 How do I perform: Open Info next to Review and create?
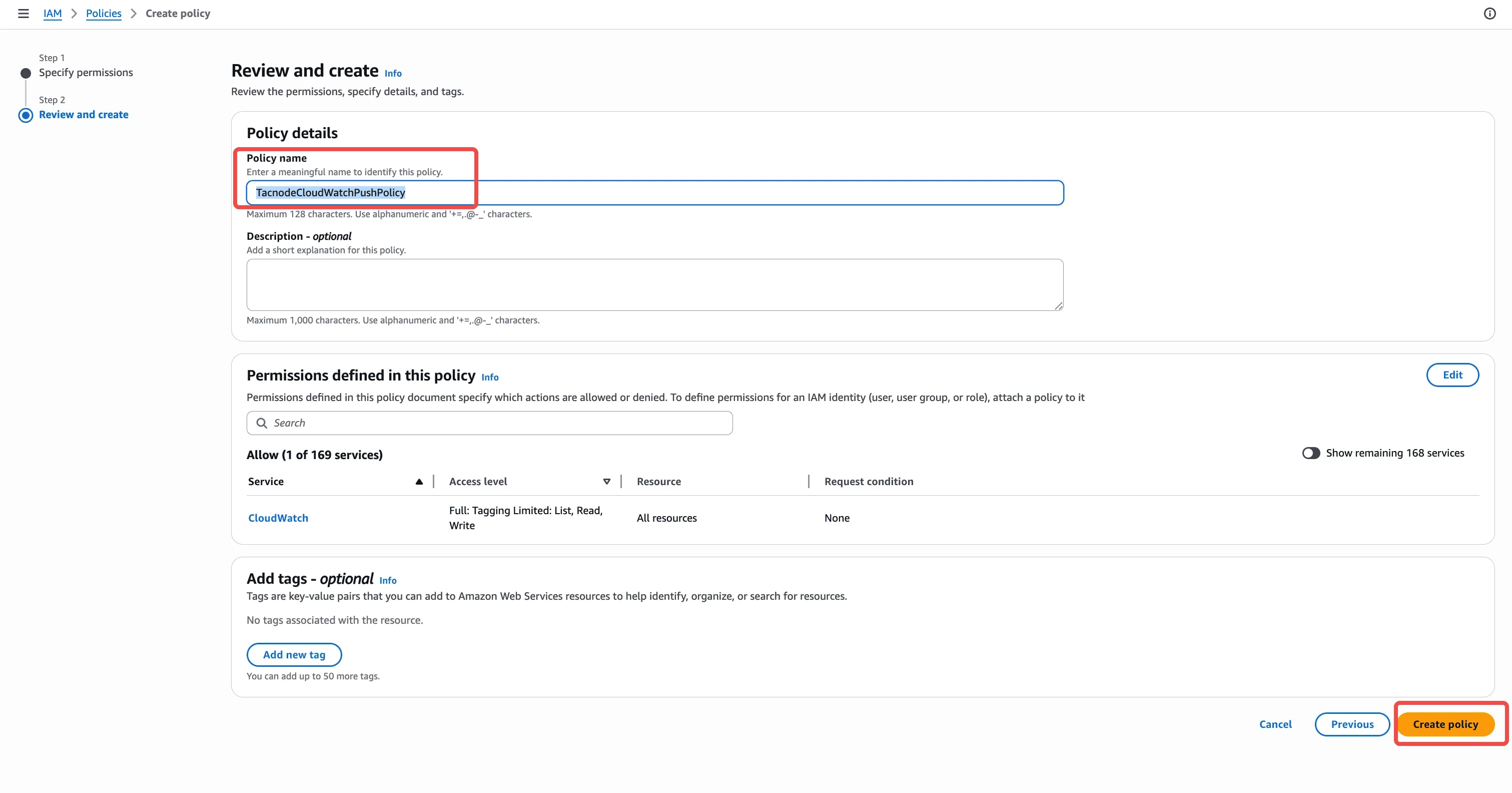(x=393, y=74)
